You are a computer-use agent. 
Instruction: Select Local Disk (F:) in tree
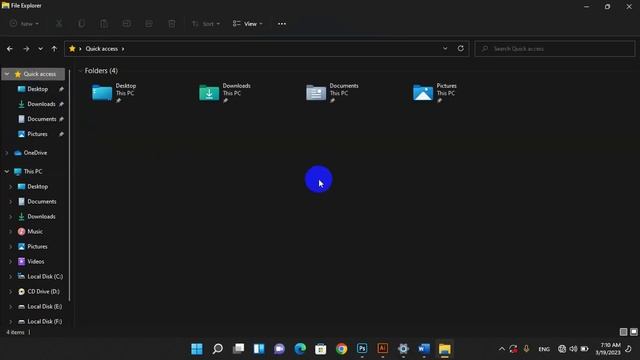(x=44, y=321)
